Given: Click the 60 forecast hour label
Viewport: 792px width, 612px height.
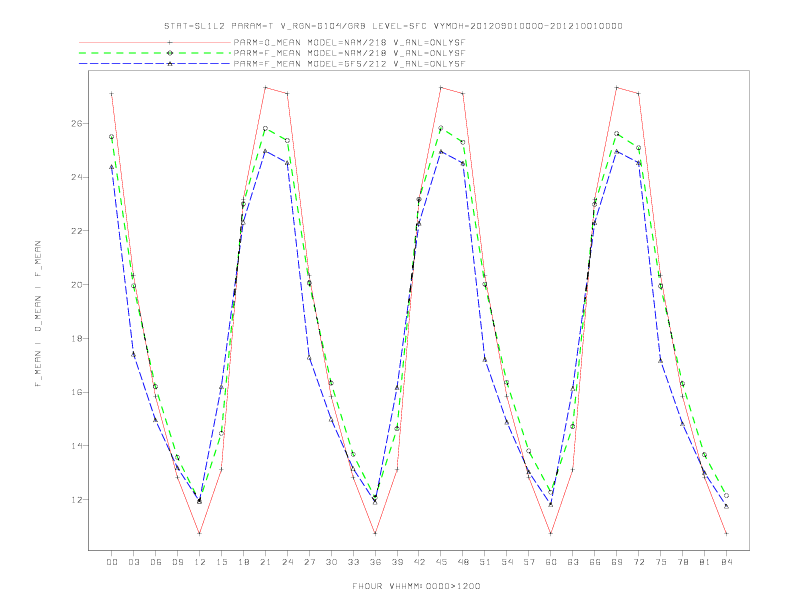Looking at the screenshot, I should point(551,562).
